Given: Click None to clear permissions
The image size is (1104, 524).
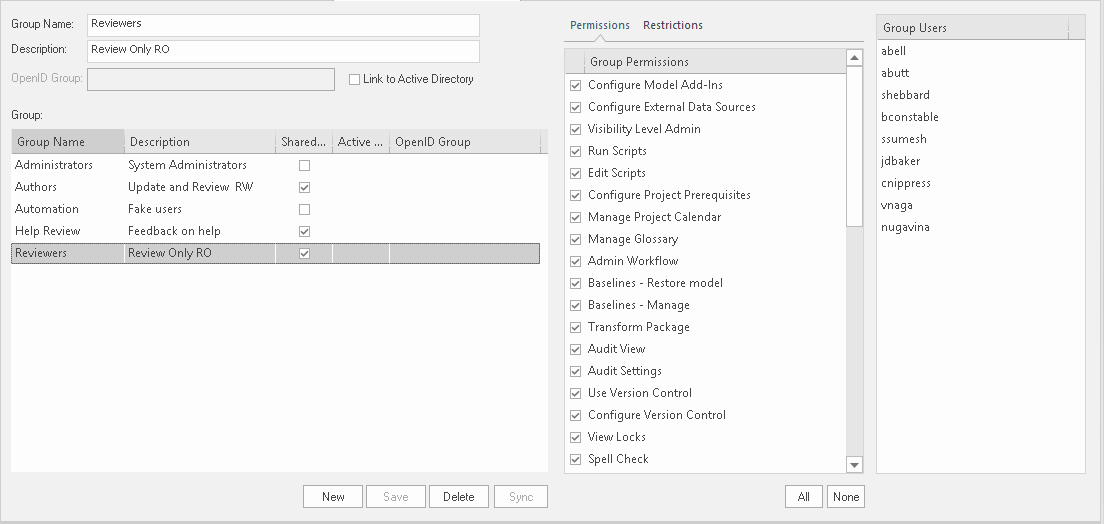Looking at the screenshot, I should [x=845, y=497].
